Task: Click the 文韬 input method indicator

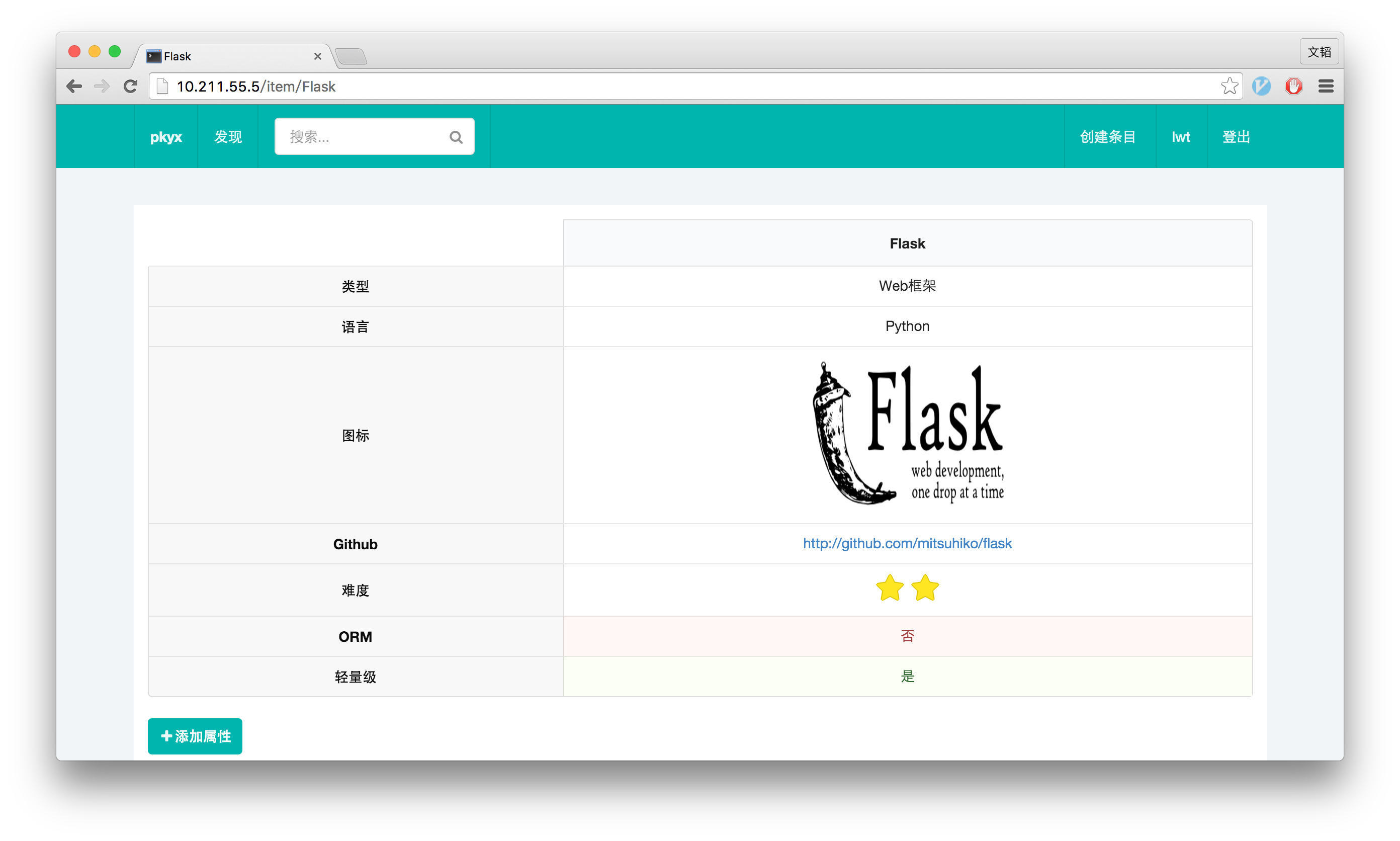Action: (x=1319, y=51)
